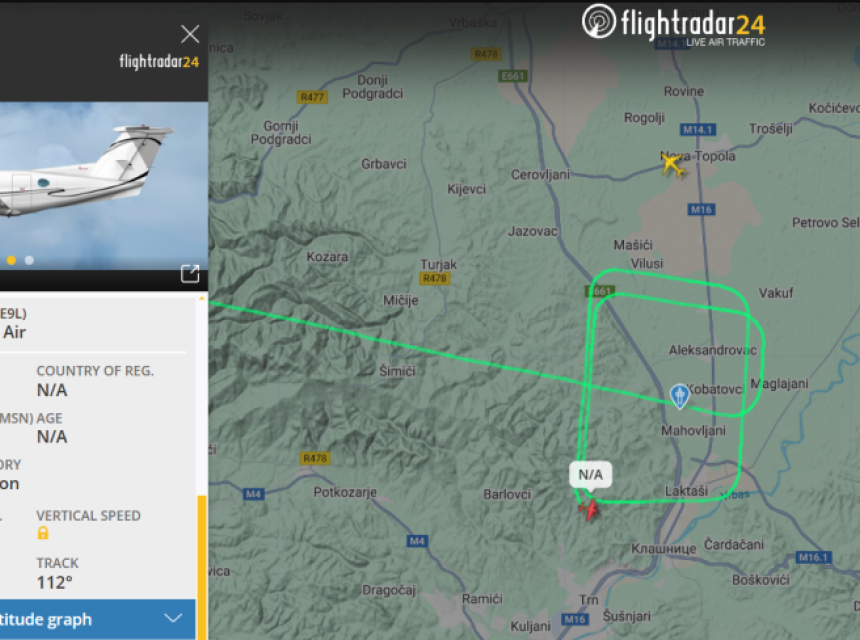This screenshot has height=640, width=860.
Task: Expand the altitude graph section
Action: [98, 619]
